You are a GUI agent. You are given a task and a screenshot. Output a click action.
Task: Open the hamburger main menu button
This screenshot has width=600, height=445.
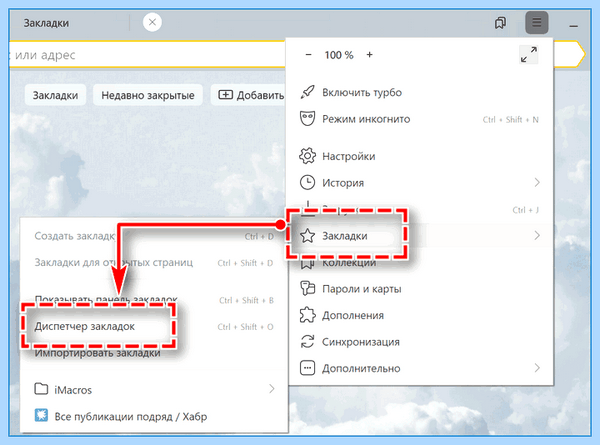pyautogui.click(x=536, y=23)
